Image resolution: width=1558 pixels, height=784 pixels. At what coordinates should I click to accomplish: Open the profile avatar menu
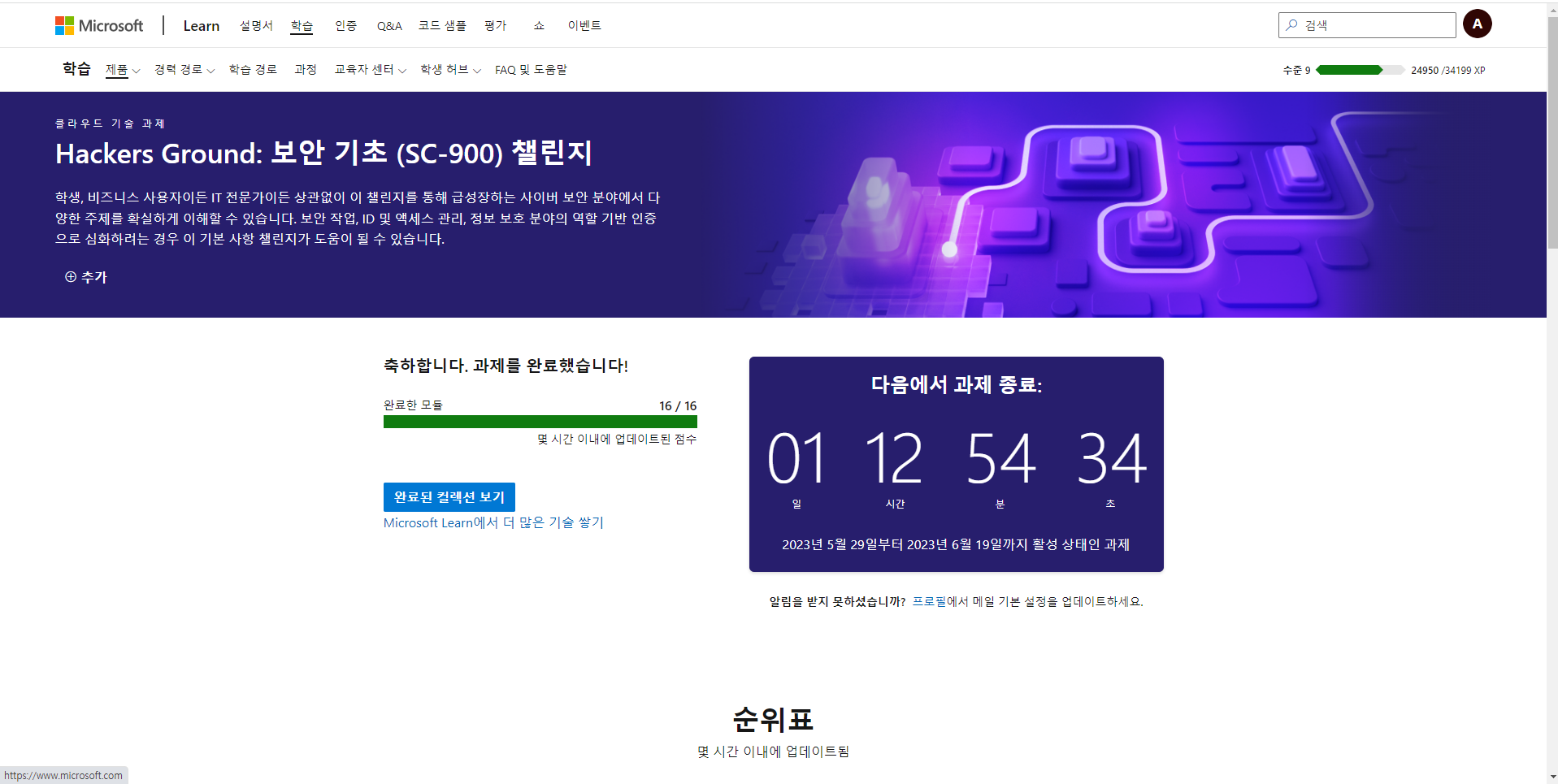tap(1477, 24)
